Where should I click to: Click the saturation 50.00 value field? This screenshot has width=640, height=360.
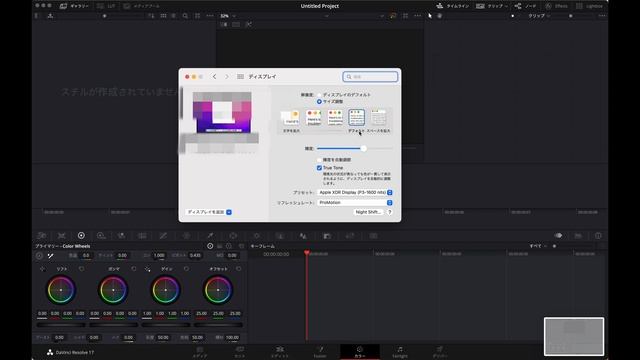(163, 338)
